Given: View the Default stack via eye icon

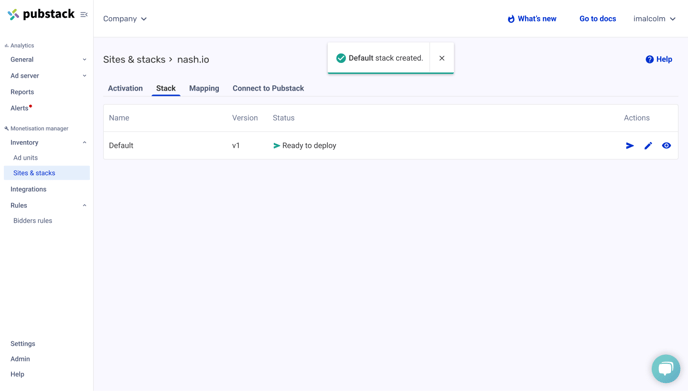Looking at the screenshot, I should click(666, 145).
